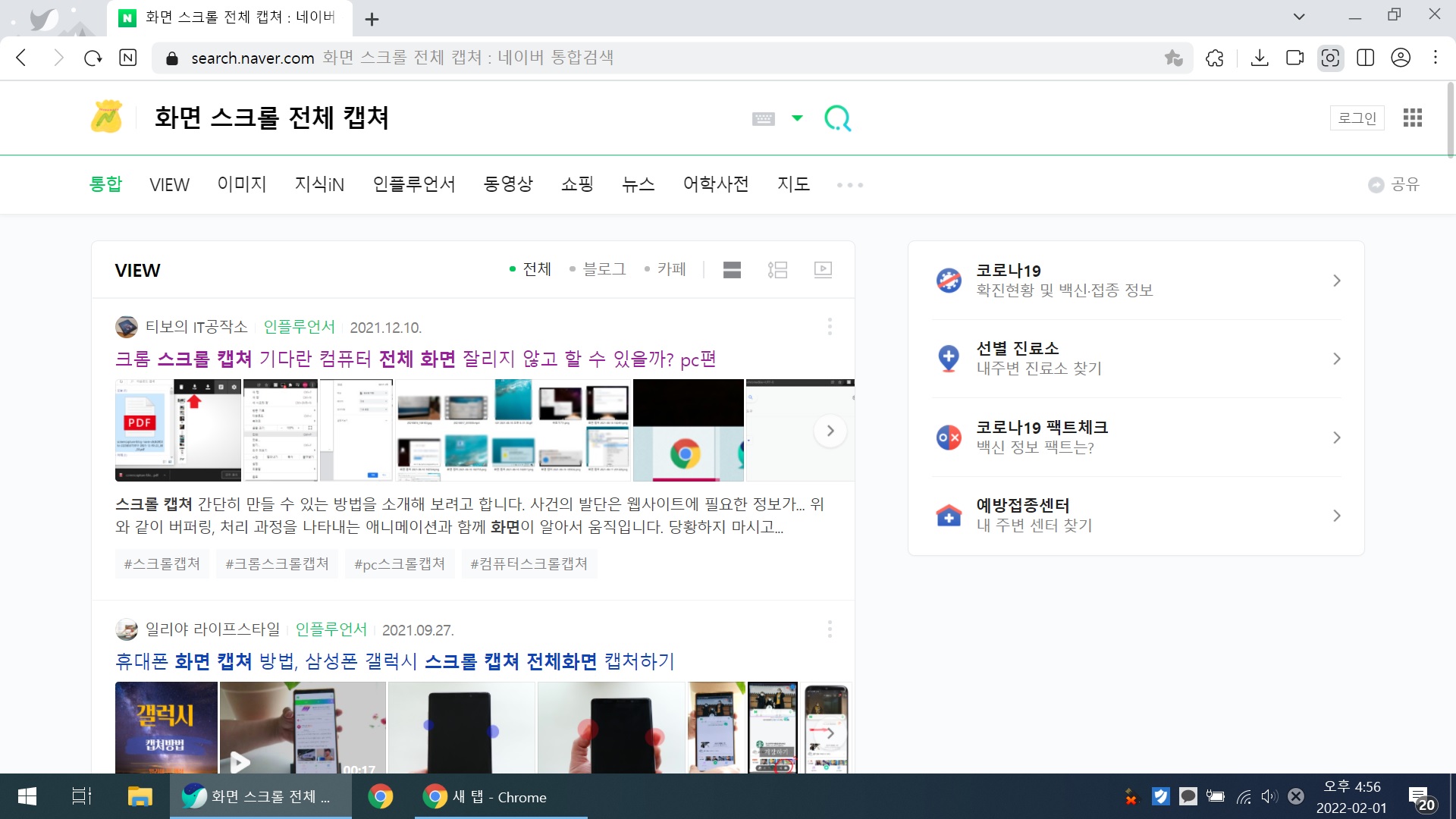Image resolution: width=1456 pixels, height=819 pixels.
Task: Open the 예방접종센터 찾기 row
Action: [1136, 516]
